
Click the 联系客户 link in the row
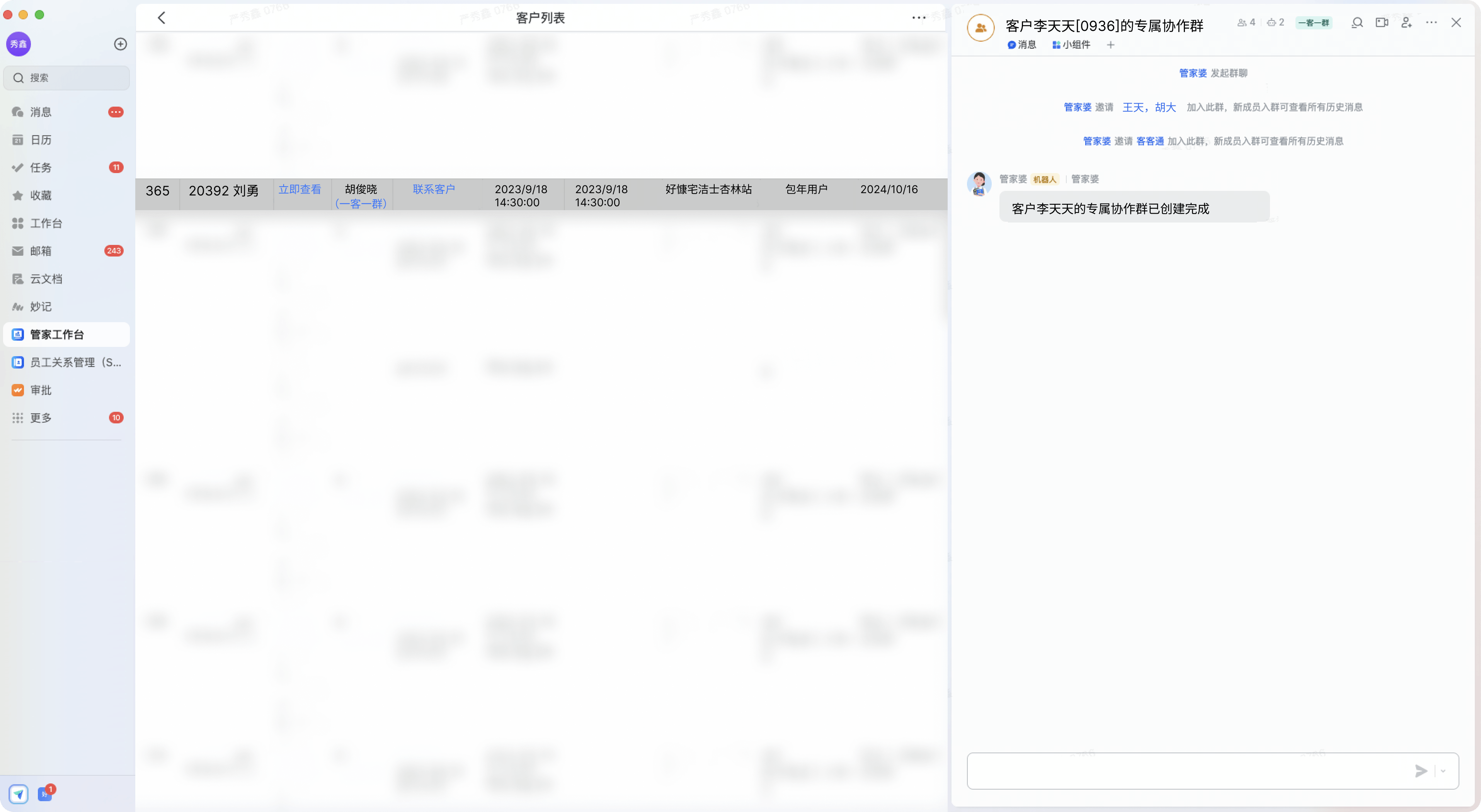click(434, 189)
